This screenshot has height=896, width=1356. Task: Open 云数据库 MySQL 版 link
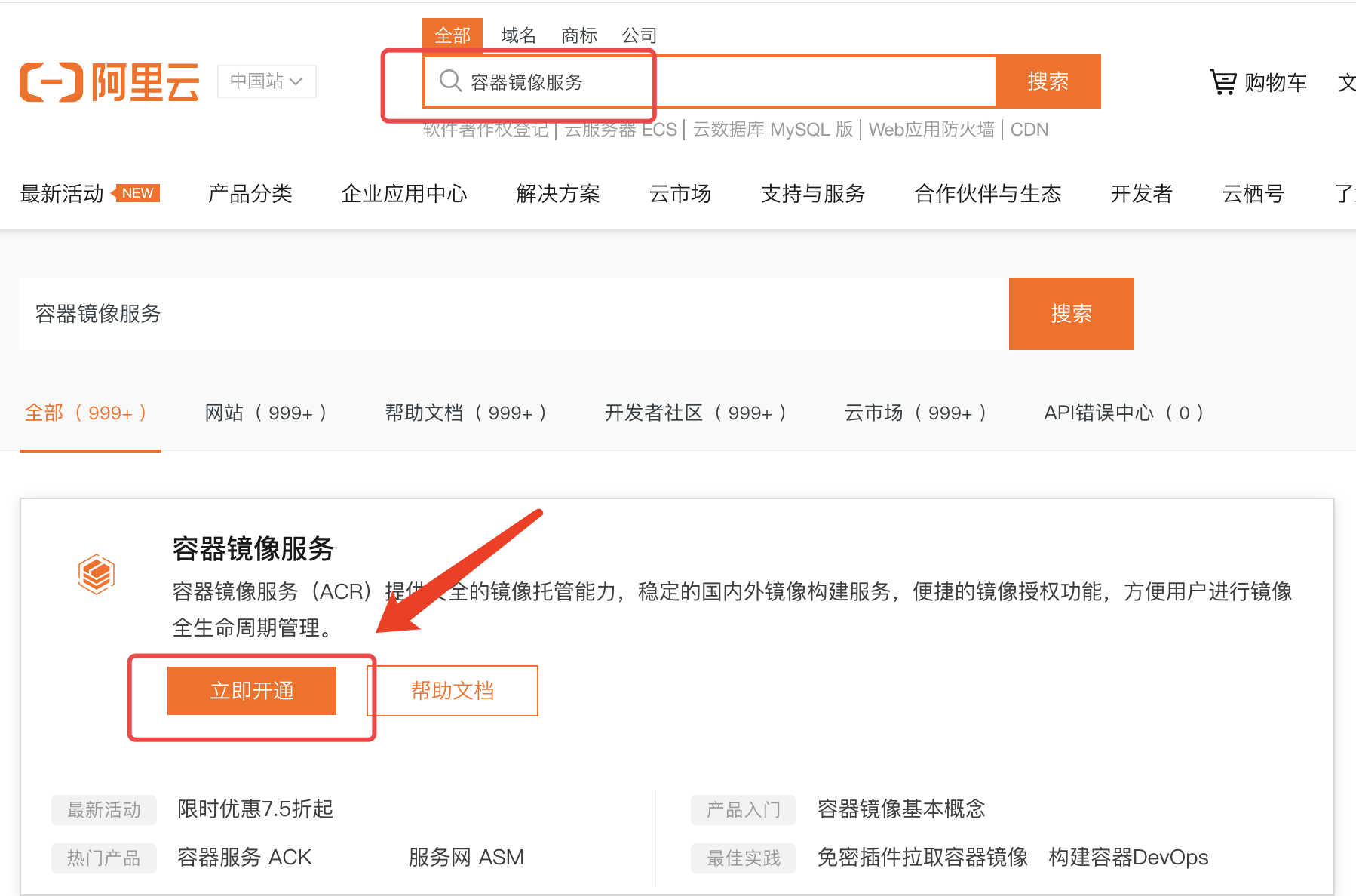(773, 130)
